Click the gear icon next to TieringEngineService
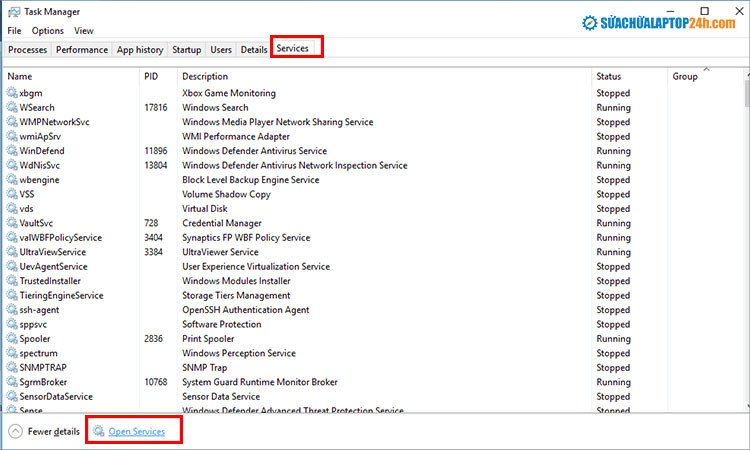Image resolution: width=750 pixels, height=450 pixels. [12, 295]
